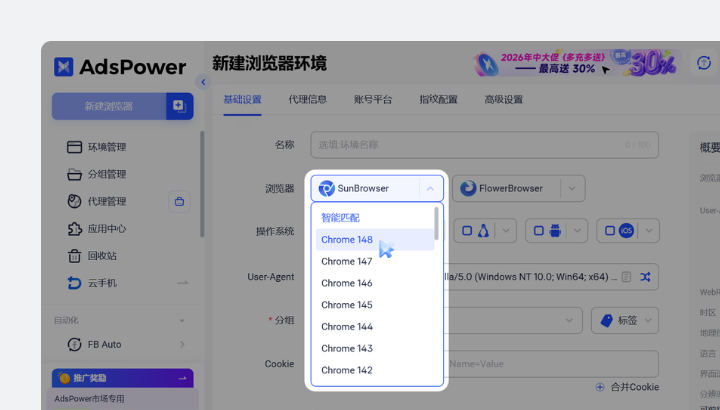Click the batch-create plus icon button
This screenshot has width=720, height=410.
point(180,106)
